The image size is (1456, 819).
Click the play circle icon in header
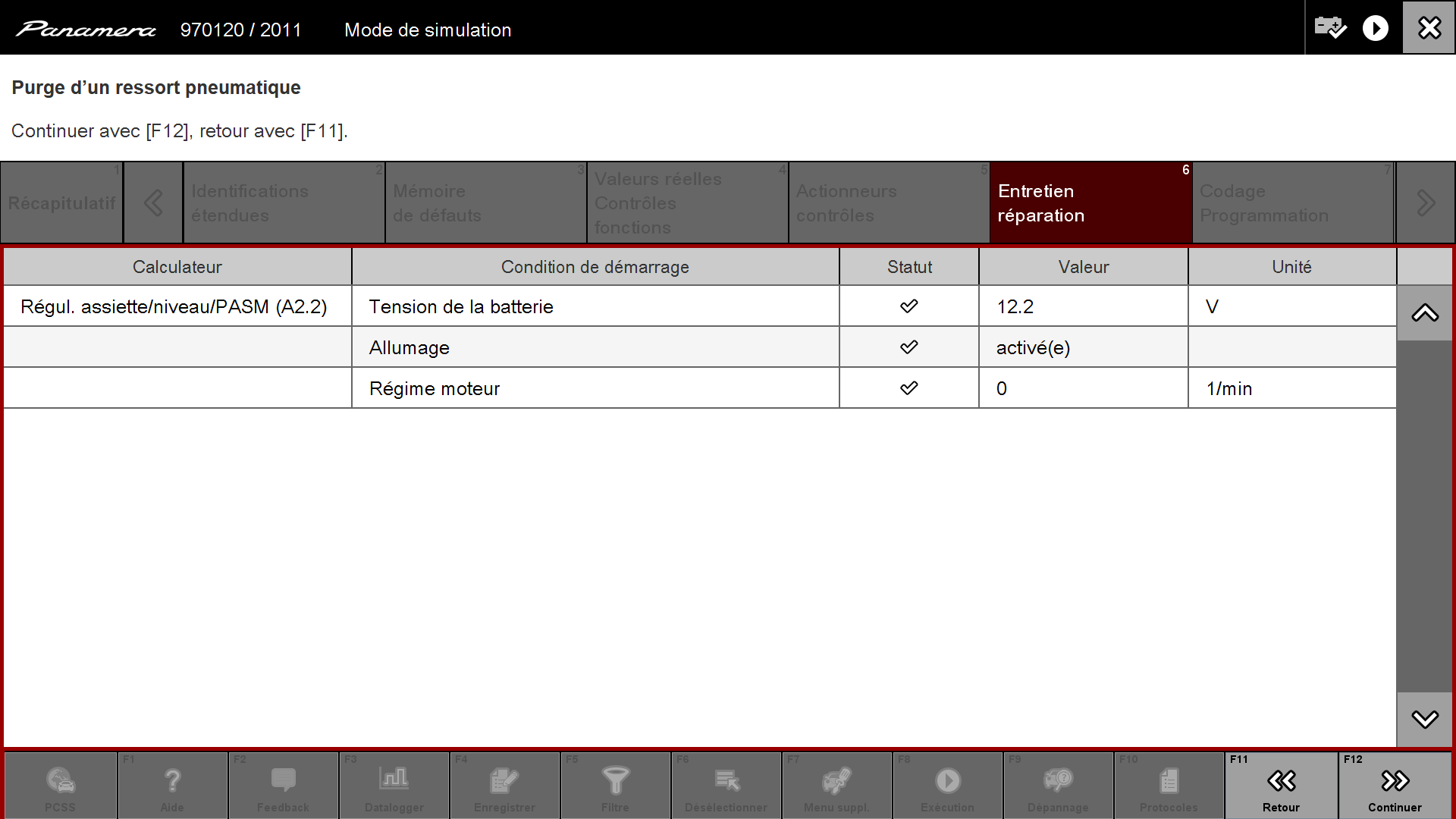tap(1376, 28)
